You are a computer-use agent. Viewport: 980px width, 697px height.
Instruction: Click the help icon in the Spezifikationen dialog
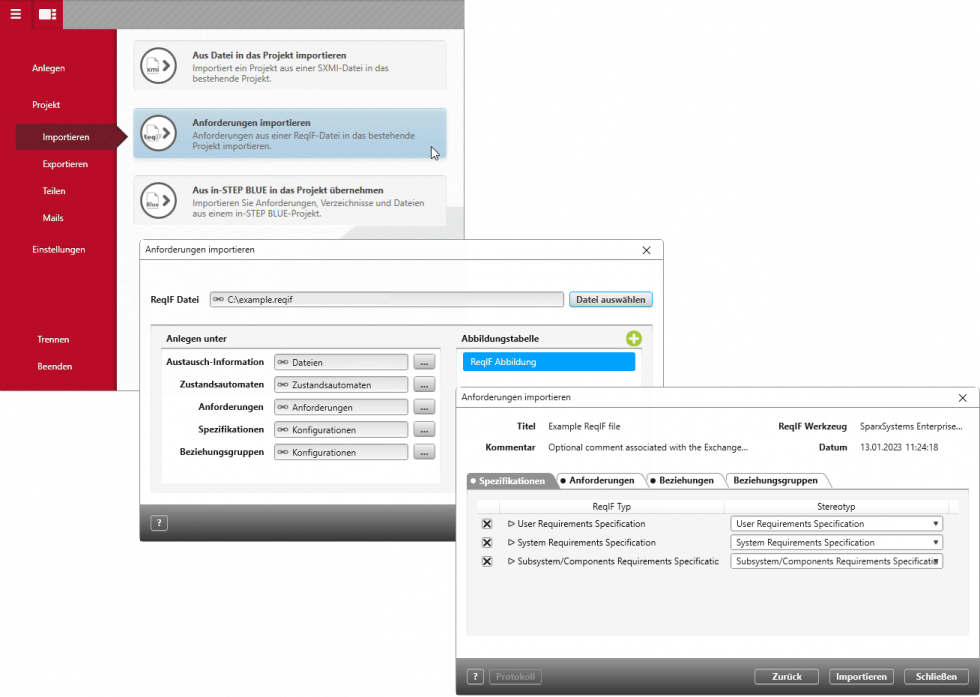475,676
